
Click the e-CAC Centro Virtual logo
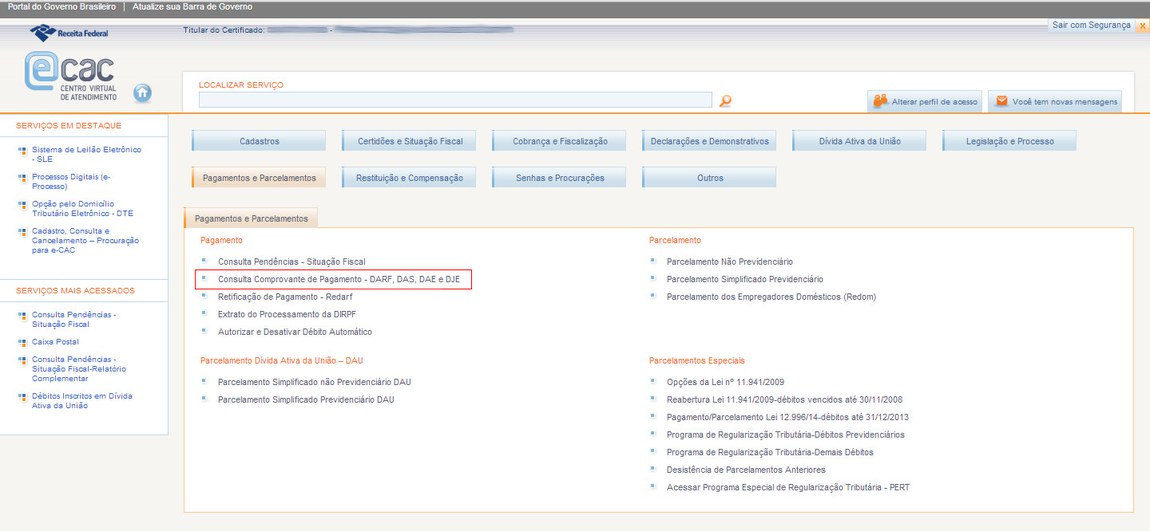click(70, 78)
